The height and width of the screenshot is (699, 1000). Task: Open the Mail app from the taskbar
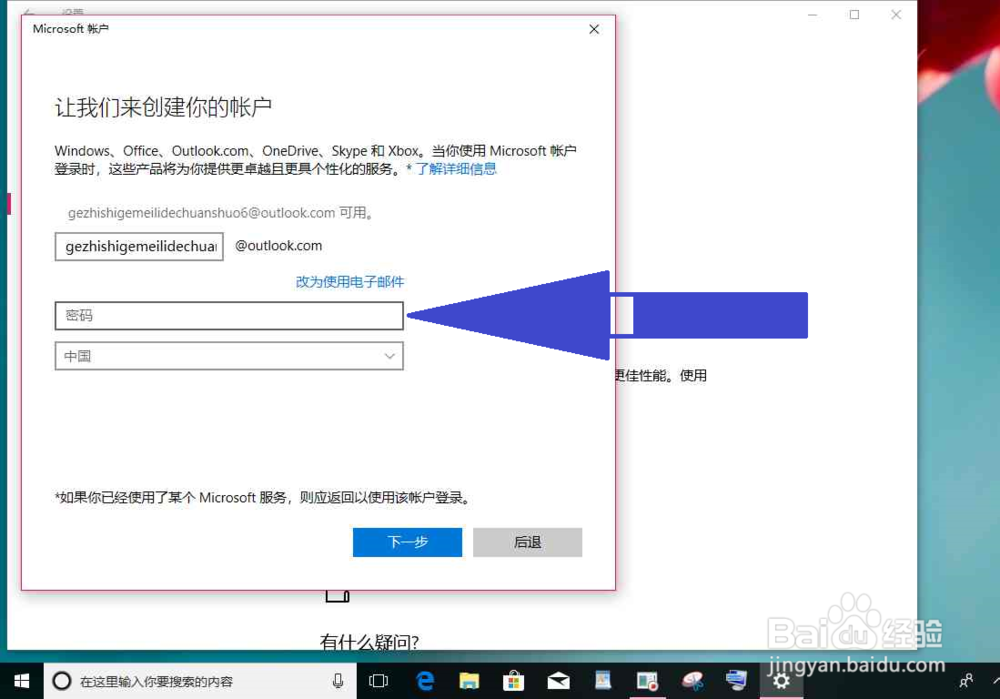[558, 681]
